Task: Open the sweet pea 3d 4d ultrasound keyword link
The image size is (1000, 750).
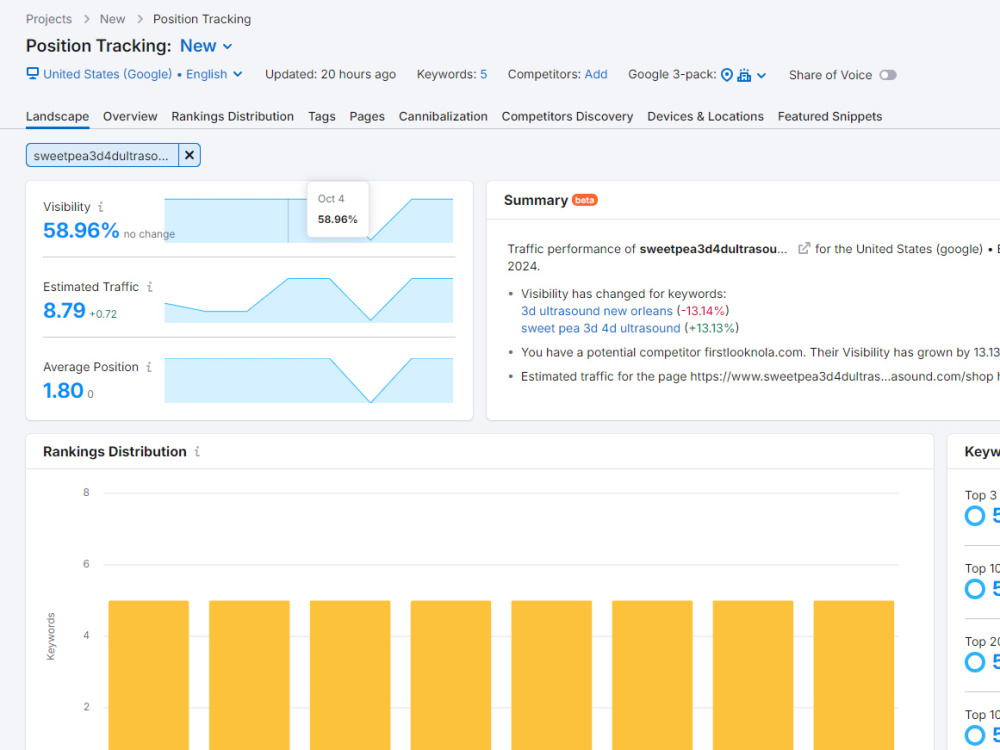Action: point(600,328)
